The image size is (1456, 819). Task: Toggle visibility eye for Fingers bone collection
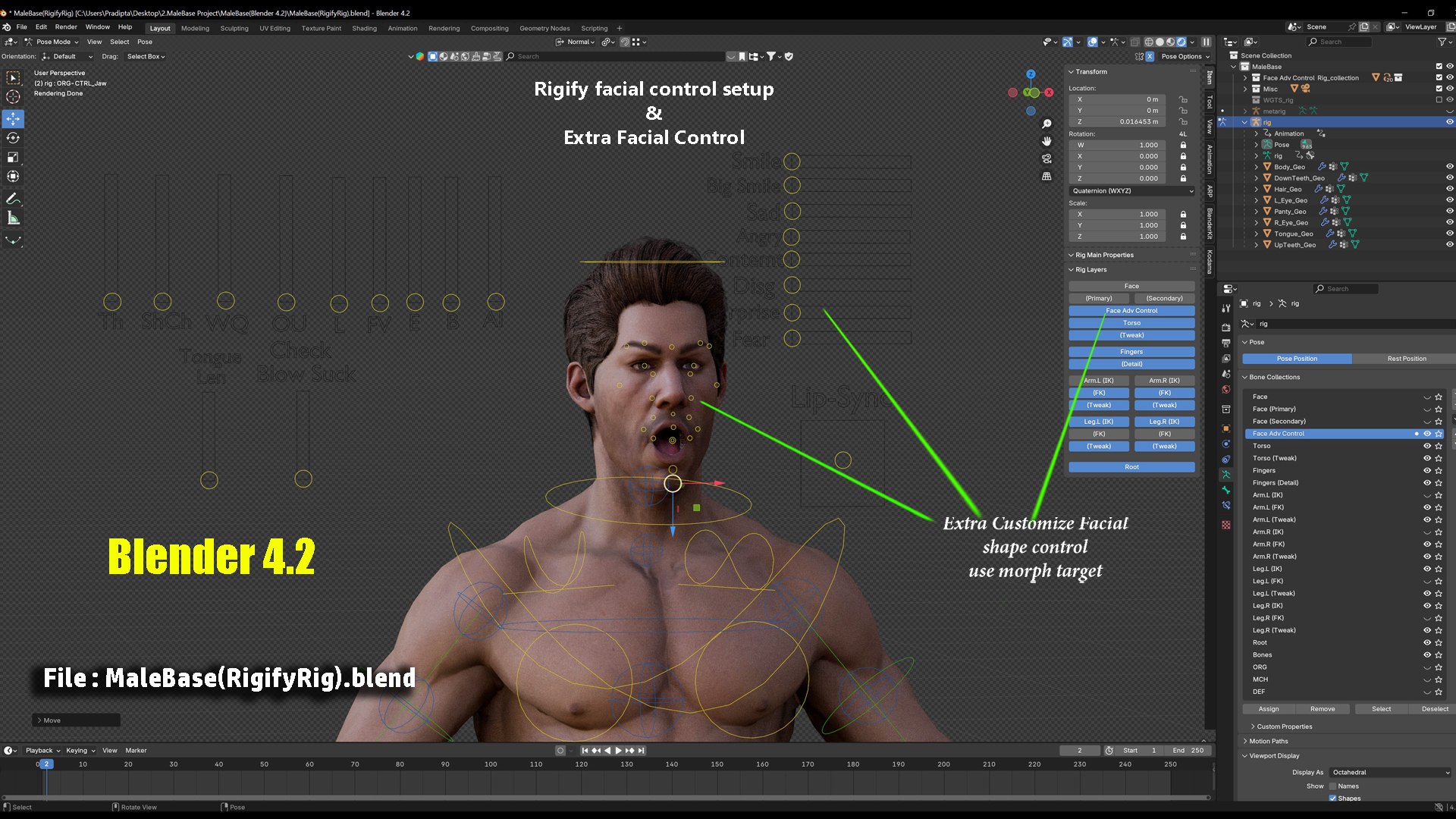pyautogui.click(x=1426, y=470)
